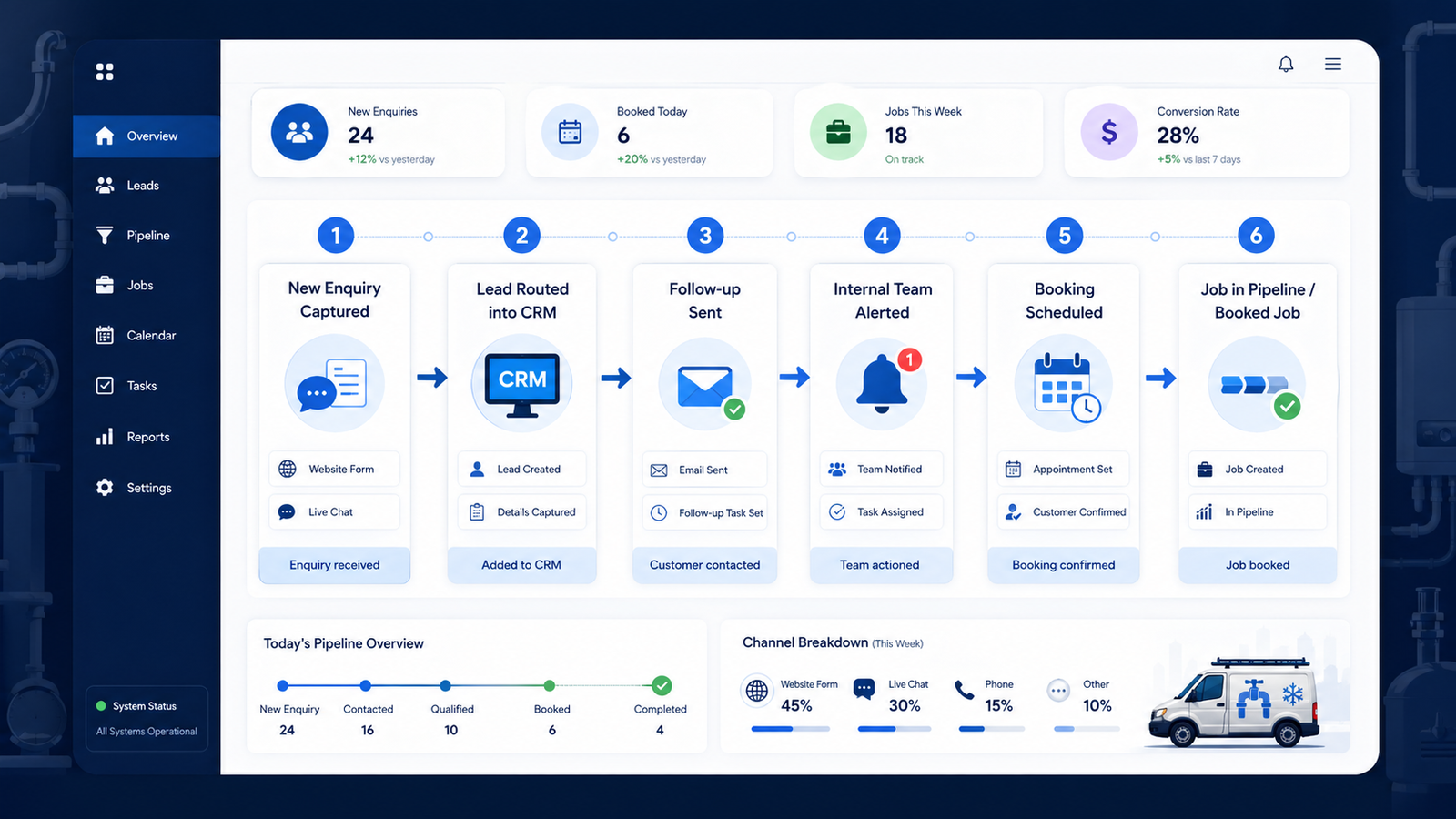The height and width of the screenshot is (819, 1456).
Task: Select the Website Form source item
Action: pyautogui.click(x=334, y=470)
